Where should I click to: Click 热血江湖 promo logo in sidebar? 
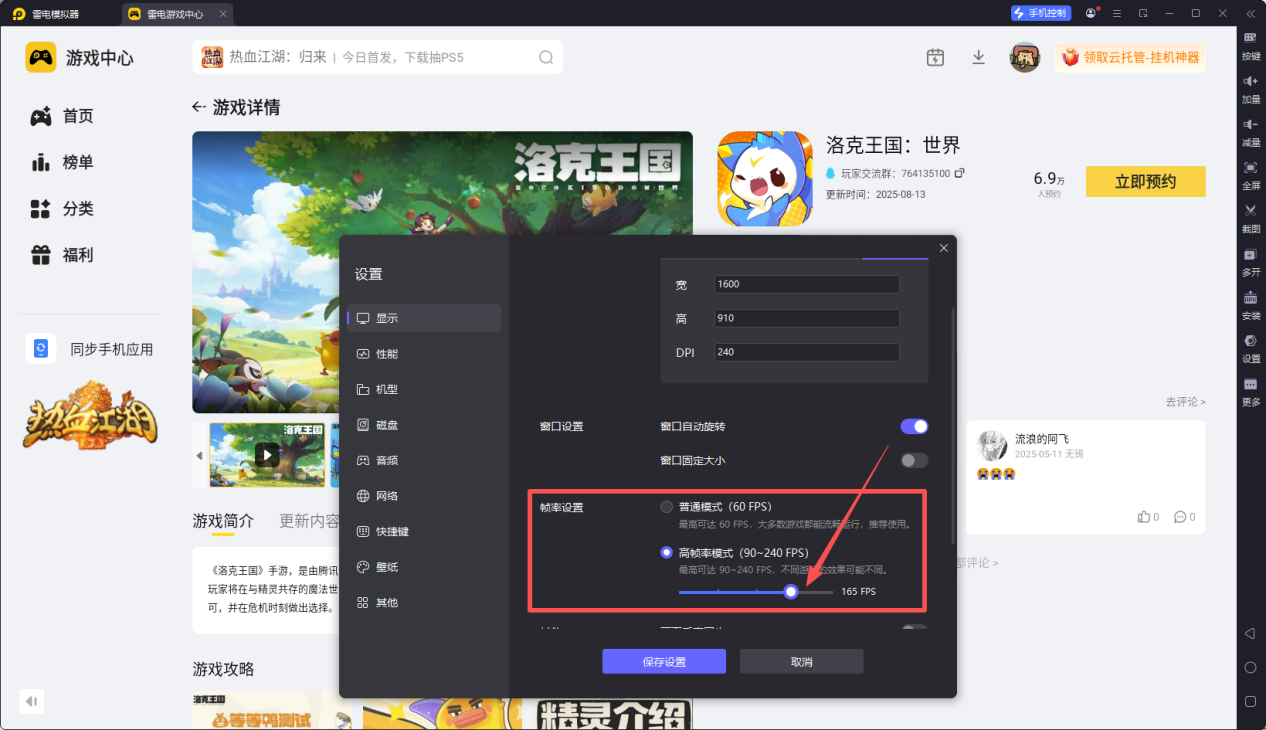91,415
